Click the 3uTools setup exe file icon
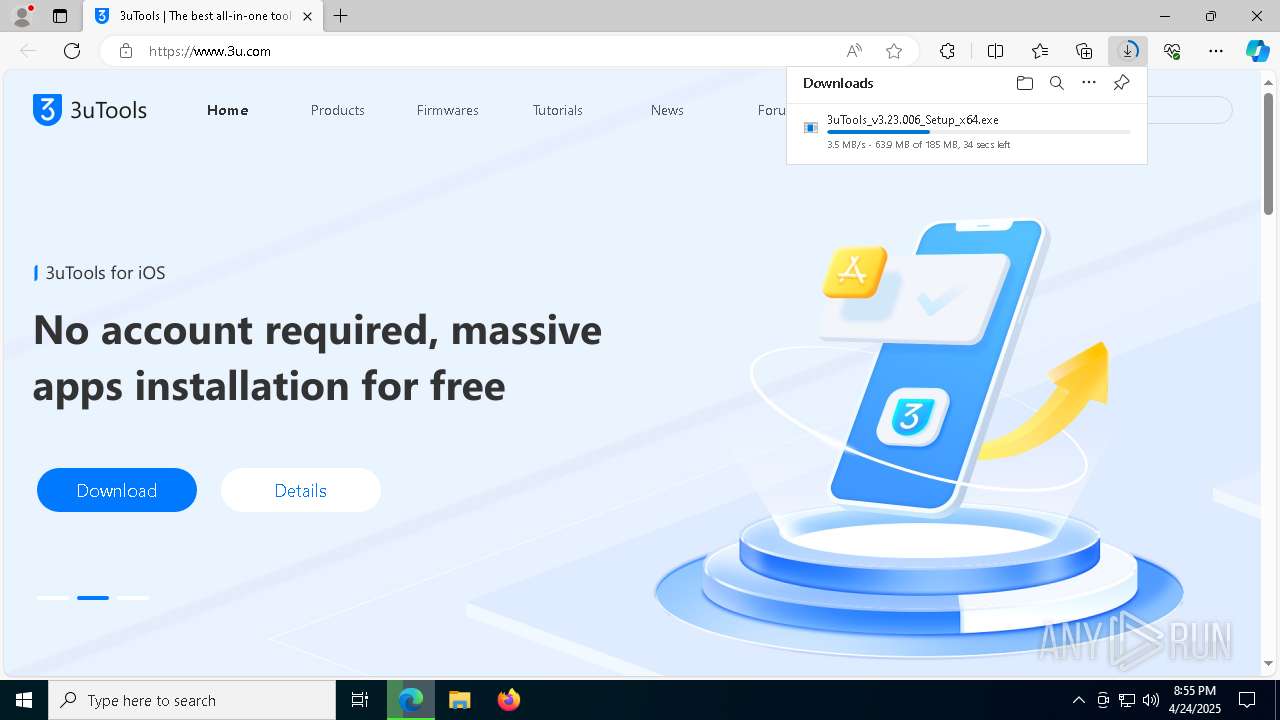The width and height of the screenshot is (1280, 720). point(811,127)
